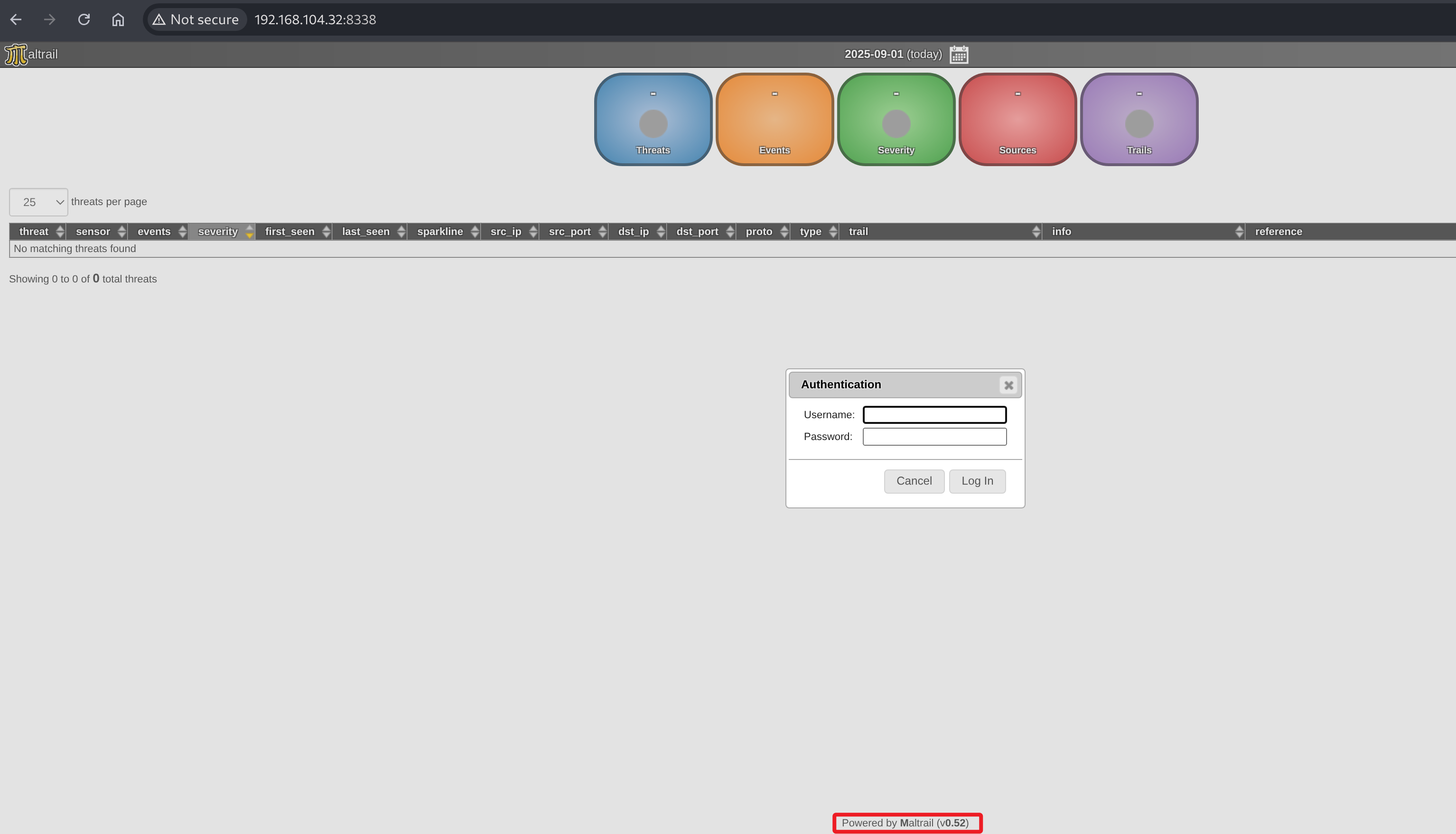Sort table by src_ip column
The image size is (1456, 834).
[506, 232]
